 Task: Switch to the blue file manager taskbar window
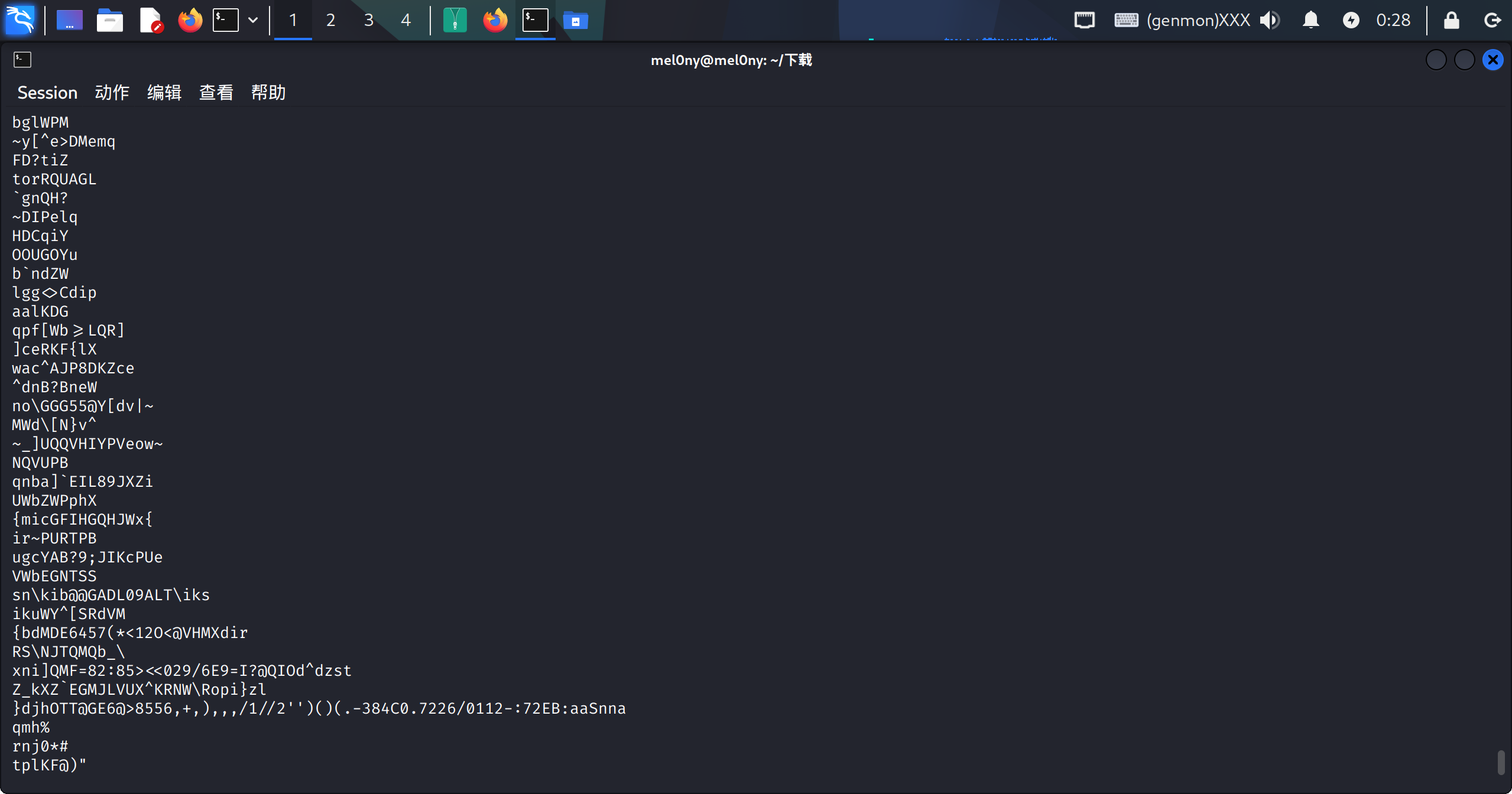point(575,20)
